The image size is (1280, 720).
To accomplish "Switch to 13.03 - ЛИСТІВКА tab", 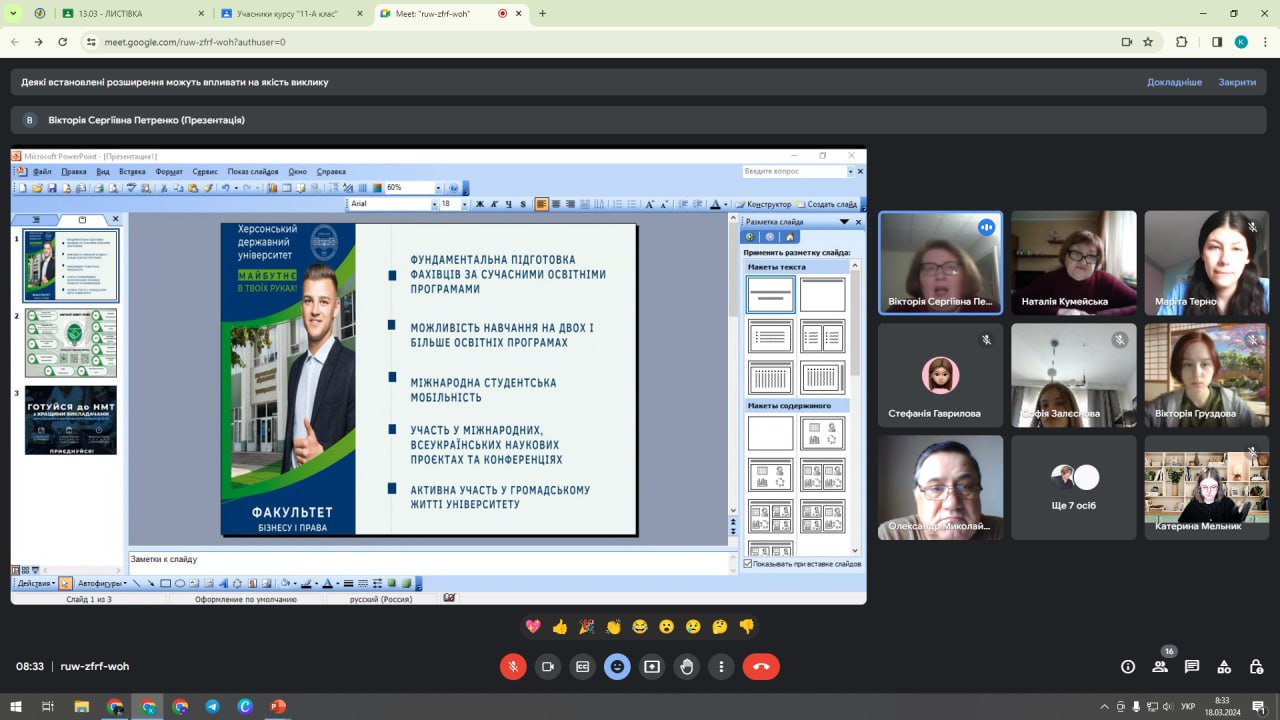I will pyautogui.click(x=132, y=14).
